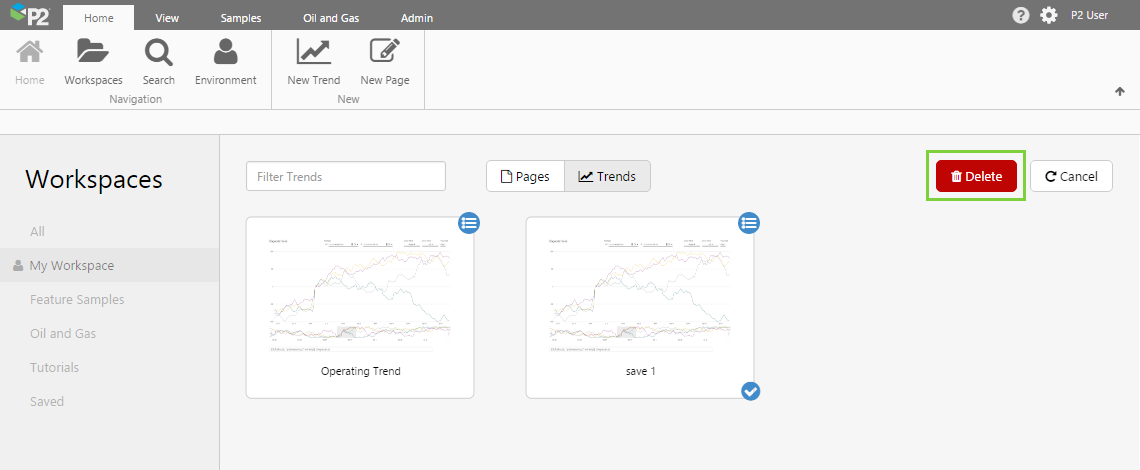This screenshot has width=1140, height=470.
Task: Switch to the Samples ribbon tab
Action: pyautogui.click(x=241, y=18)
